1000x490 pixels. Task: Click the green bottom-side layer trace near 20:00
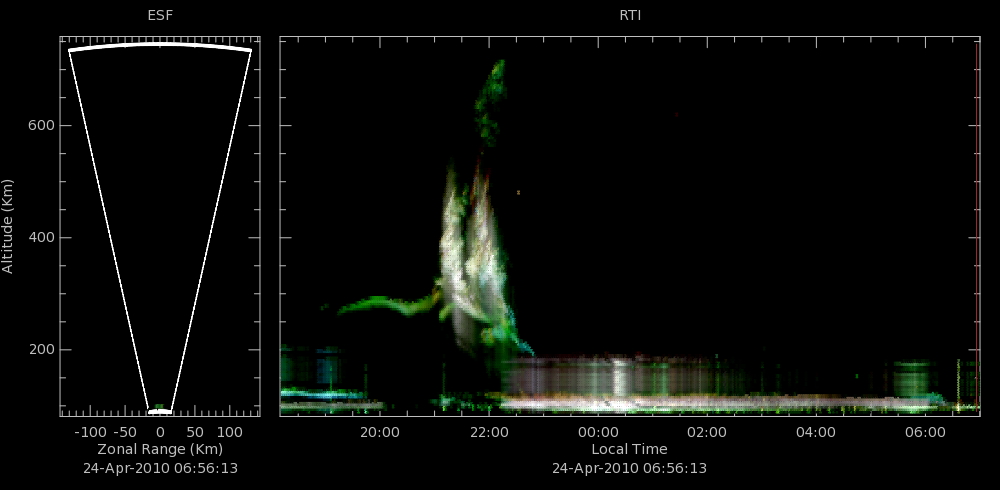point(386,304)
